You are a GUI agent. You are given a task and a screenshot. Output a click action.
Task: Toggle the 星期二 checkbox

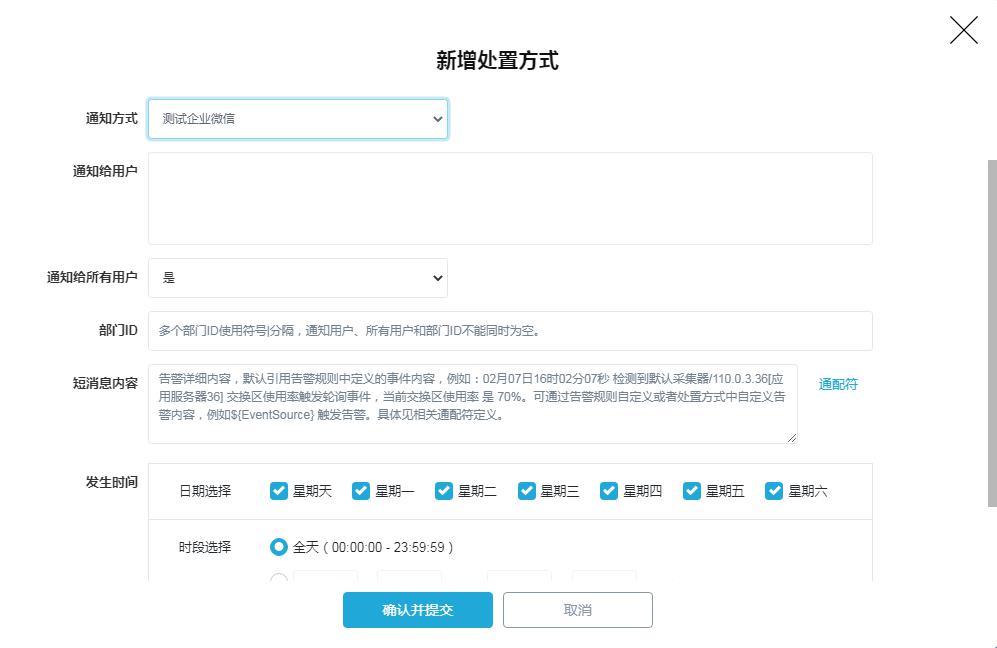(444, 491)
